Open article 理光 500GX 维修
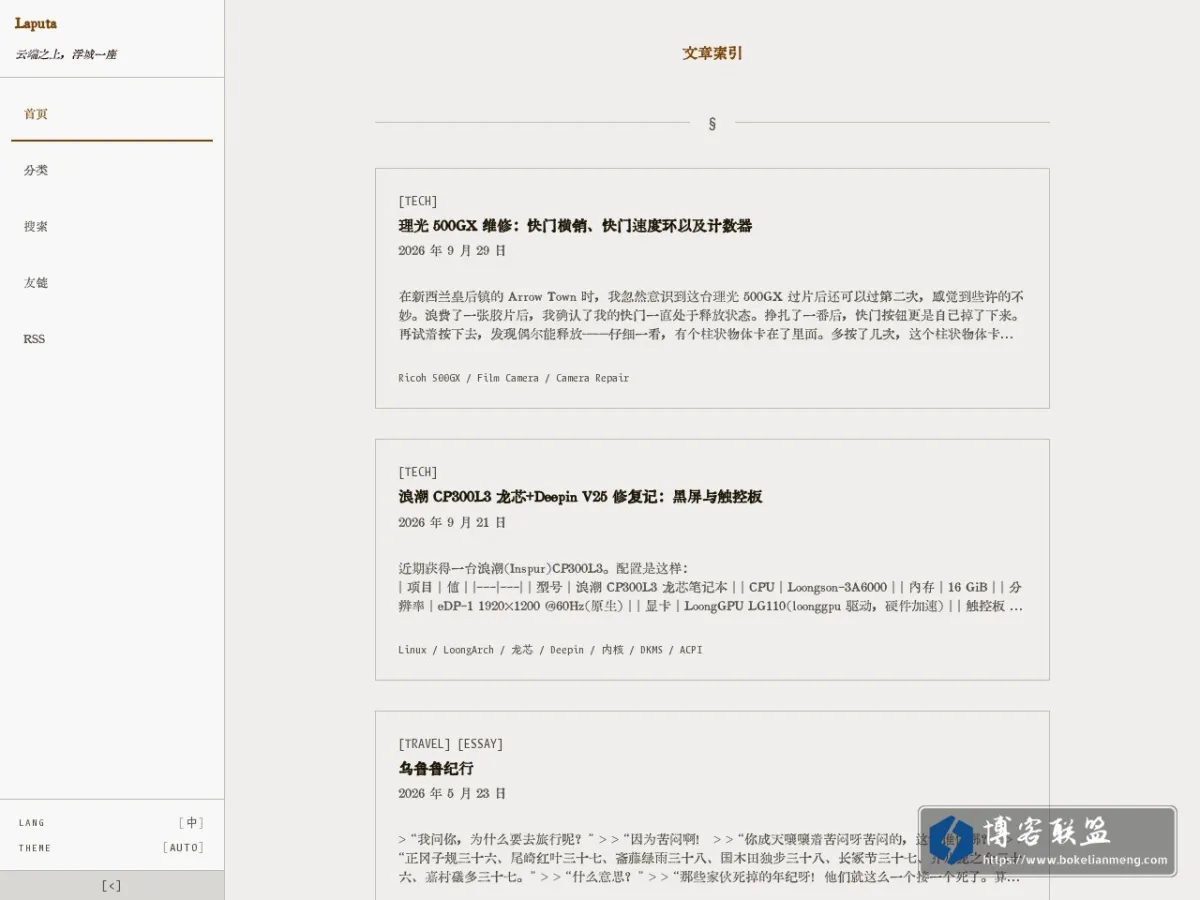This screenshot has height=900, width=1200. (x=575, y=226)
